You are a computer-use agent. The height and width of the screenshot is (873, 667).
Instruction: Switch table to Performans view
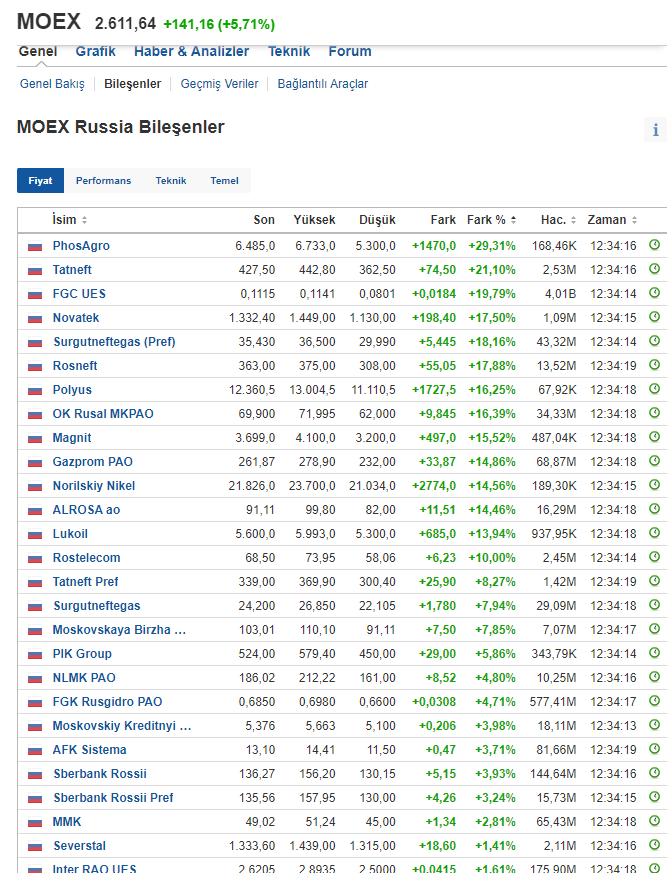(104, 180)
